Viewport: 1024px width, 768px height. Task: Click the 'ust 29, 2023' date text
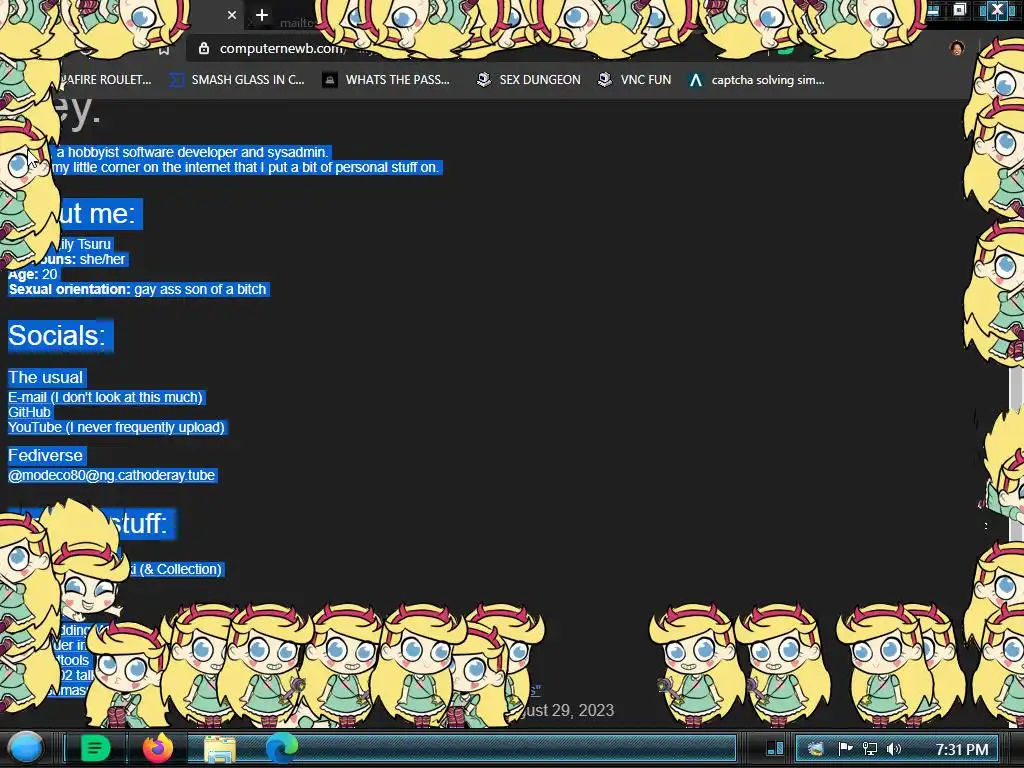pos(568,710)
